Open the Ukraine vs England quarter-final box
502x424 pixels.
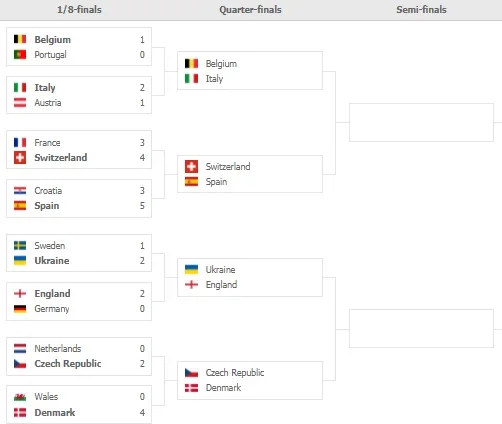[250, 277]
